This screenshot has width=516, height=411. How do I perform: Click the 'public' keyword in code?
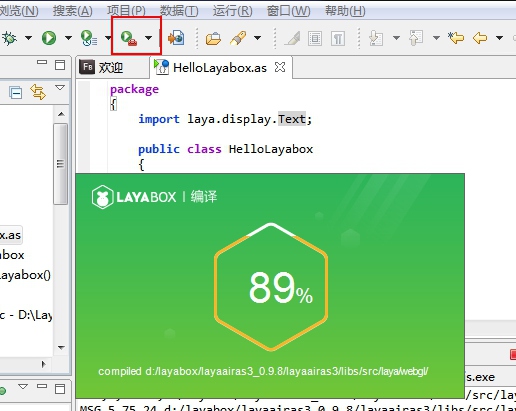click(x=159, y=149)
